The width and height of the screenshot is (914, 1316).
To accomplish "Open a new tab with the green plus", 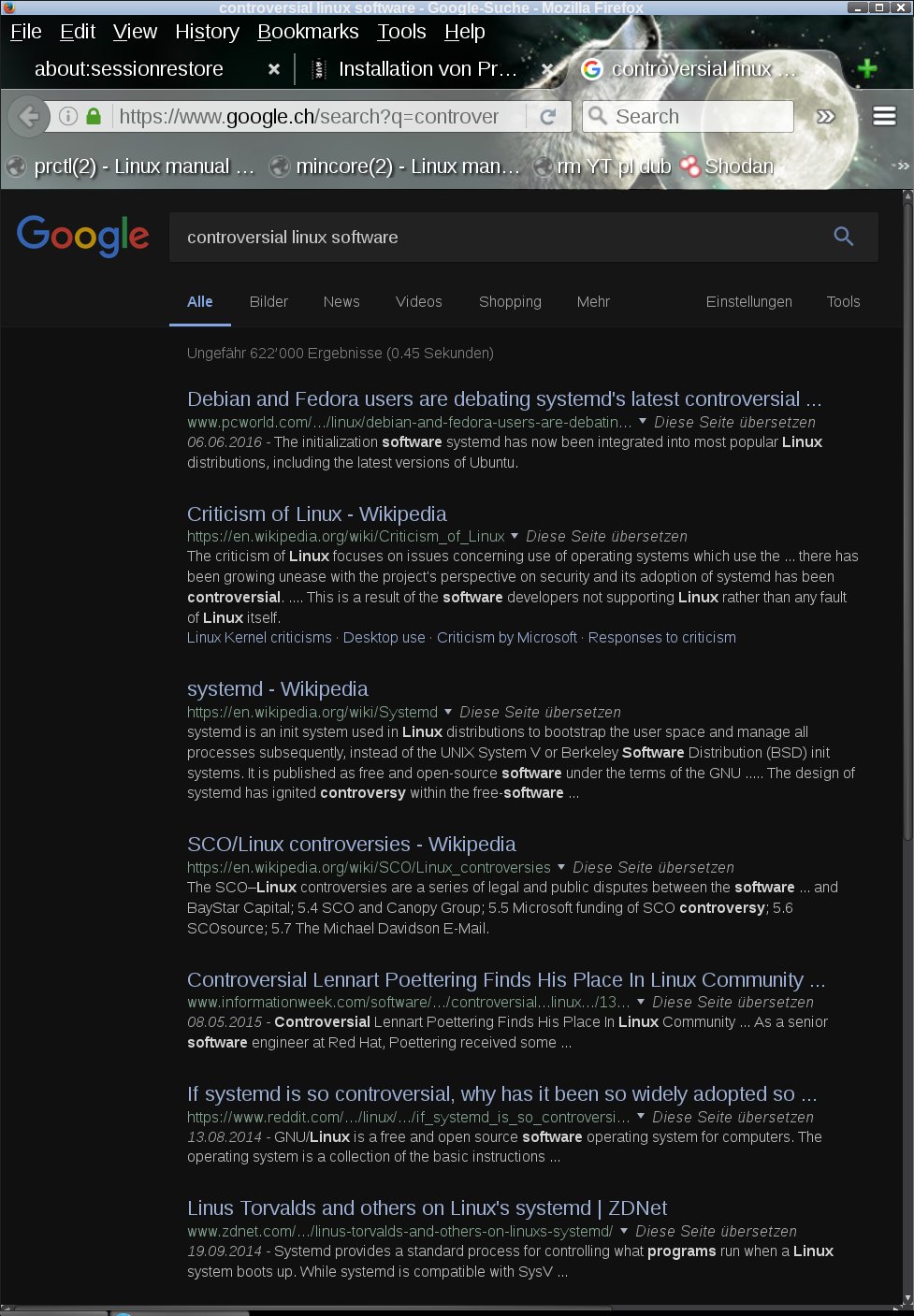I will click(x=867, y=68).
